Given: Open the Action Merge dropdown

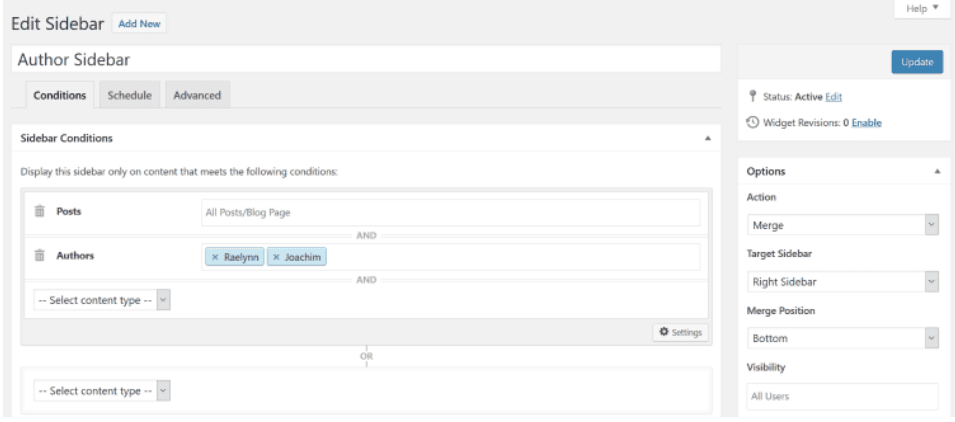Looking at the screenshot, I should (843, 225).
